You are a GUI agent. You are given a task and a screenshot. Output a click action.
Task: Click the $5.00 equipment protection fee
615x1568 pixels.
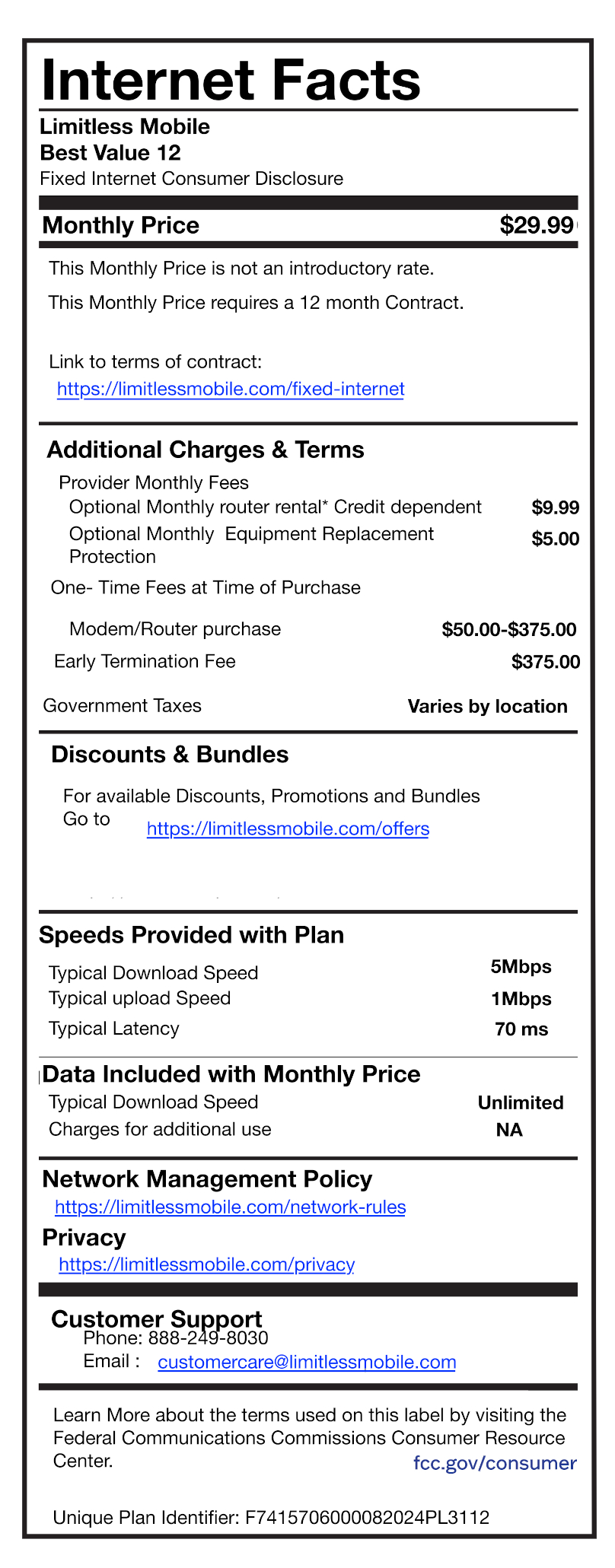point(556,539)
